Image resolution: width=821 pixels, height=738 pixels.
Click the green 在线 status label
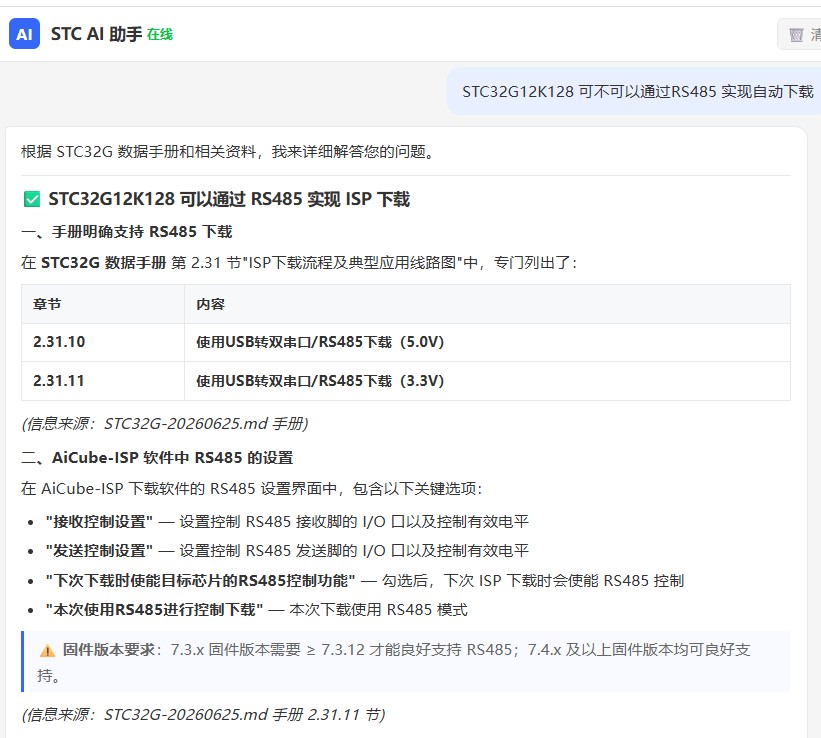(160, 35)
